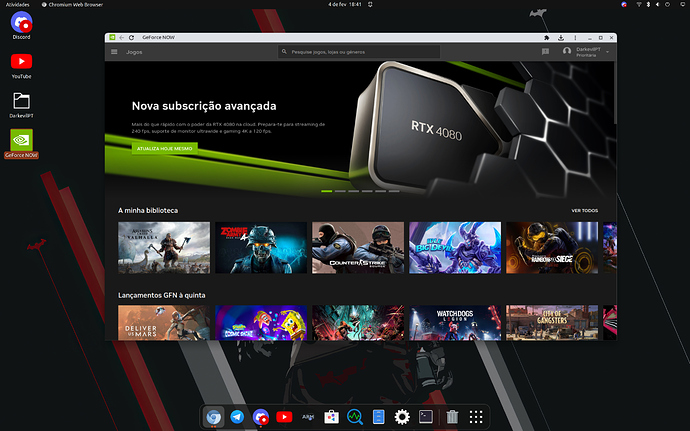Click the ATUALIZA HOJE MESMO button

[165, 148]
